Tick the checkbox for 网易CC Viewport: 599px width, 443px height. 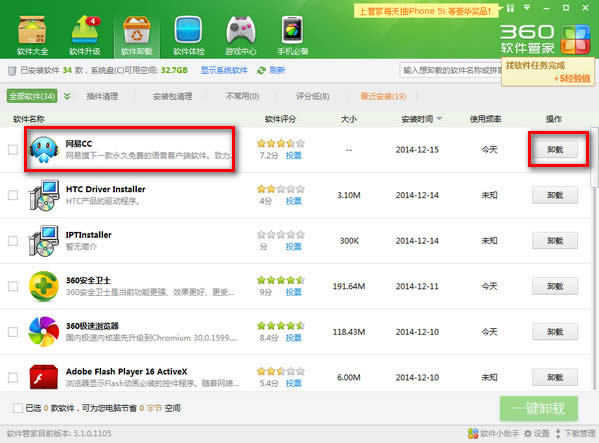click(13, 149)
